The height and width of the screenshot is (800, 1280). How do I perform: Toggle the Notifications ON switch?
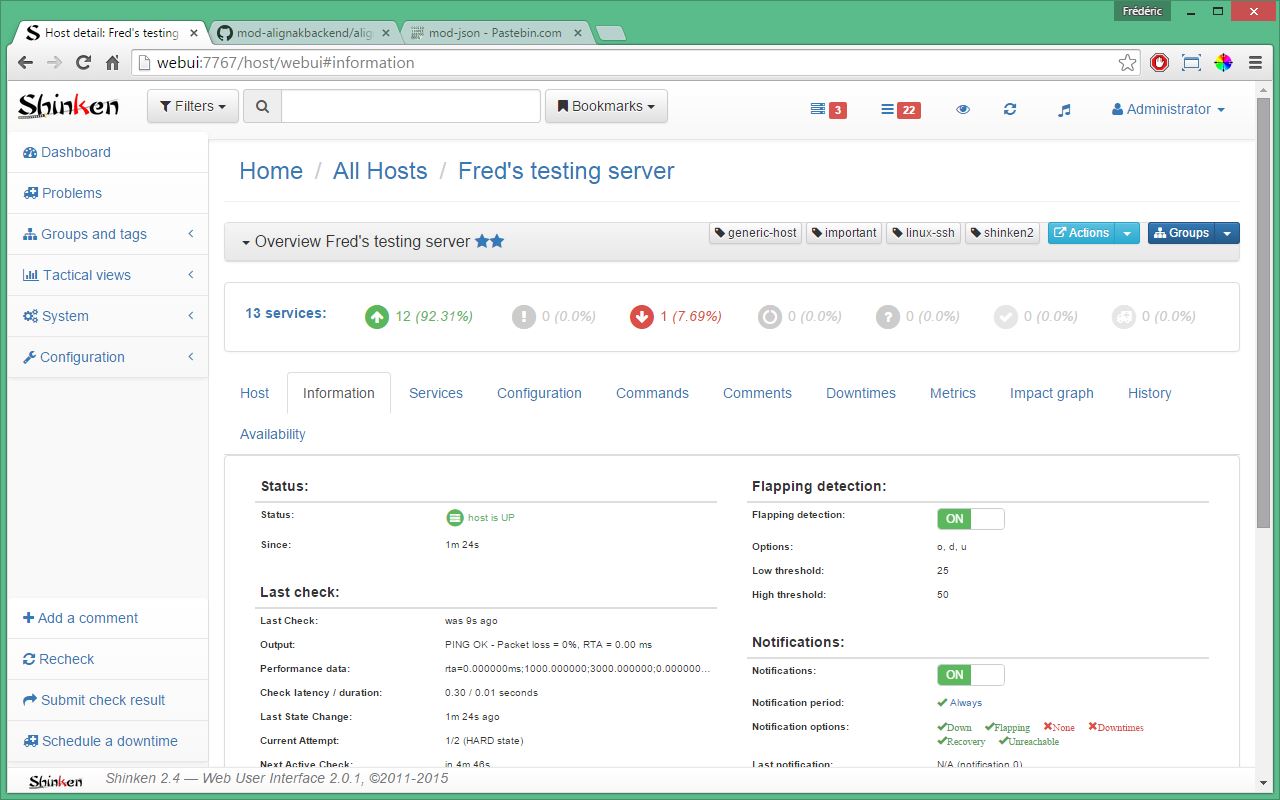(970, 675)
